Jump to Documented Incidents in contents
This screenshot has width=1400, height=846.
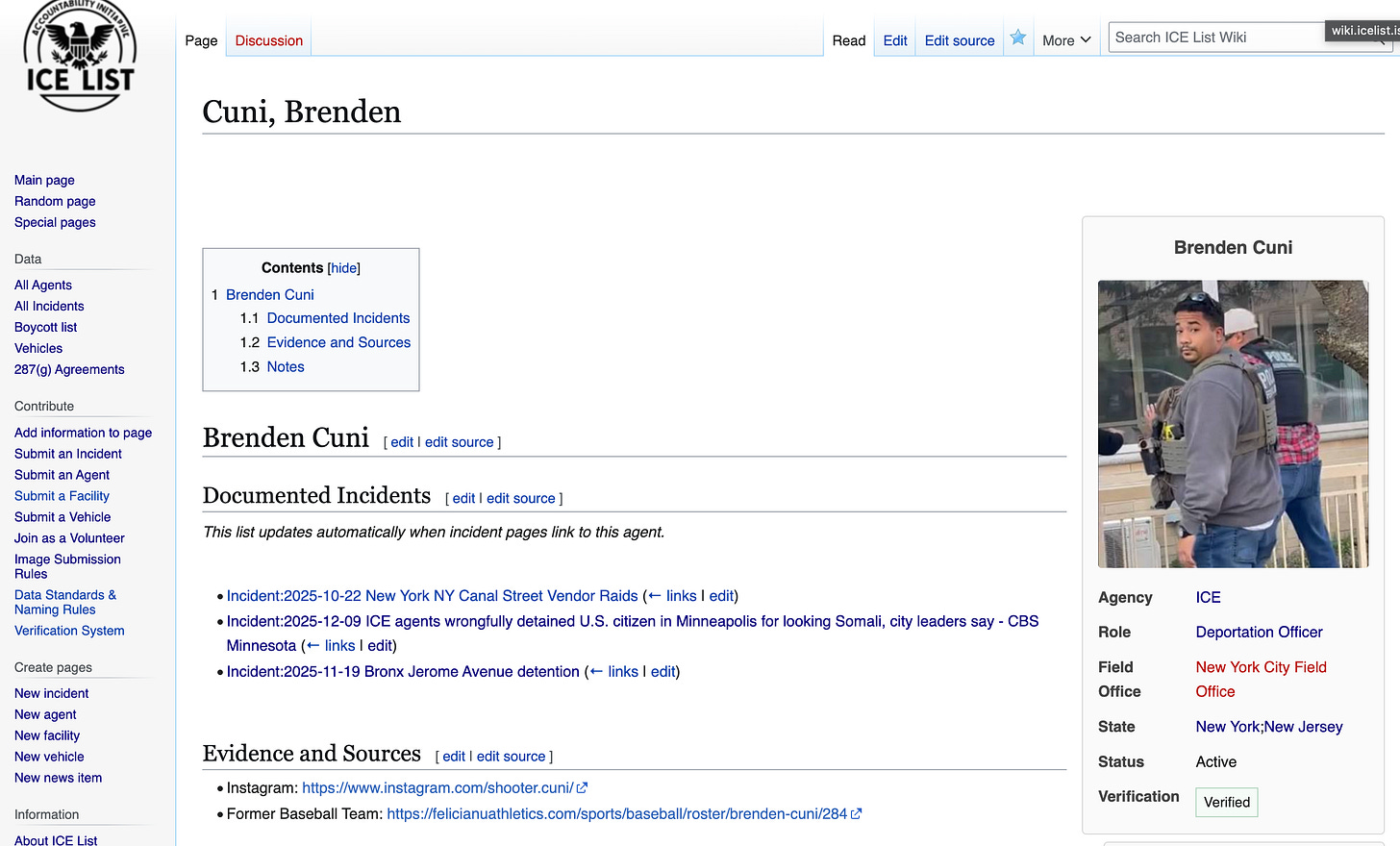tap(338, 318)
